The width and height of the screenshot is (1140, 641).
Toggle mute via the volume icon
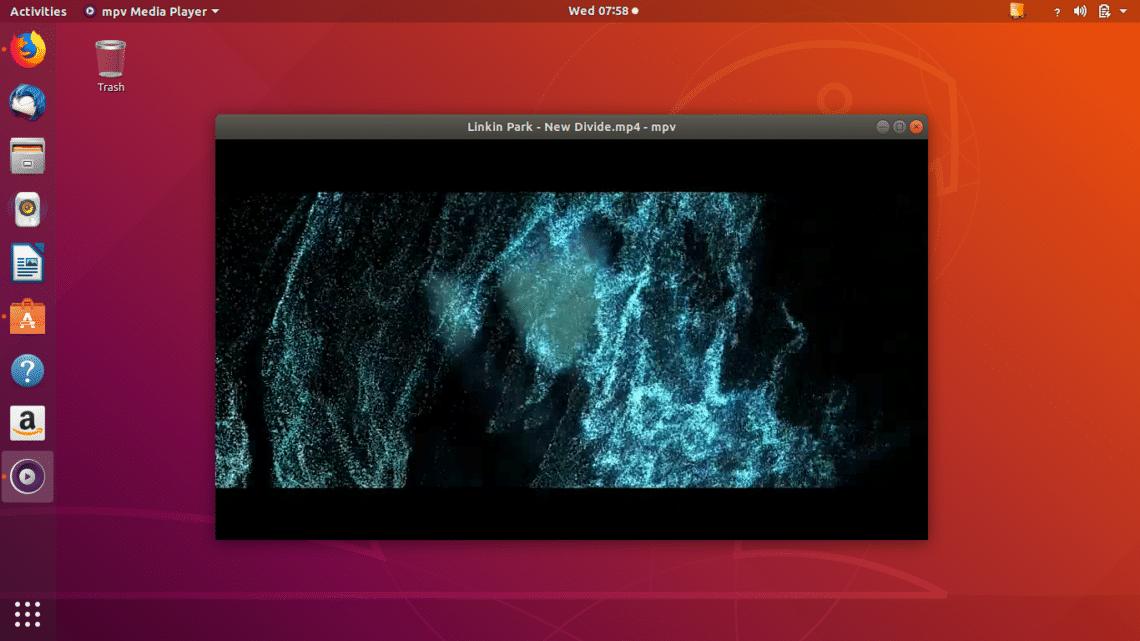pyautogui.click(x=1080, y=11)
